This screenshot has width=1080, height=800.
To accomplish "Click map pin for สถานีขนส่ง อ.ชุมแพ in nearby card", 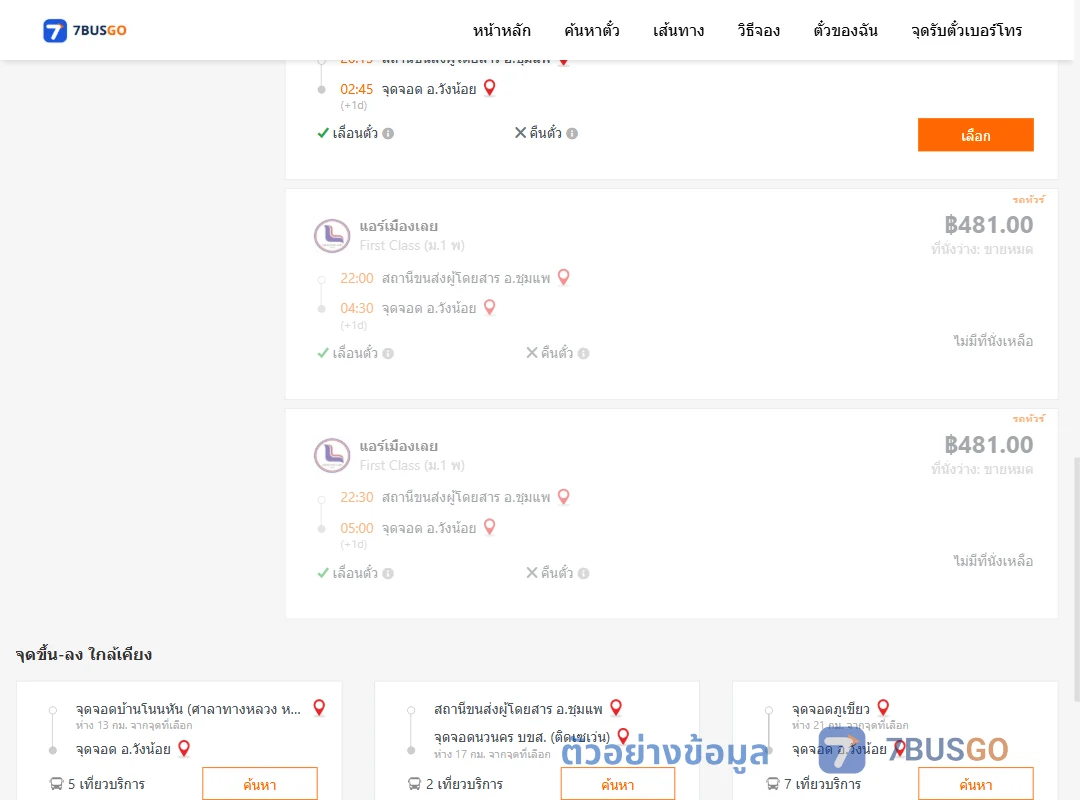I will click(x=616, y=708).
